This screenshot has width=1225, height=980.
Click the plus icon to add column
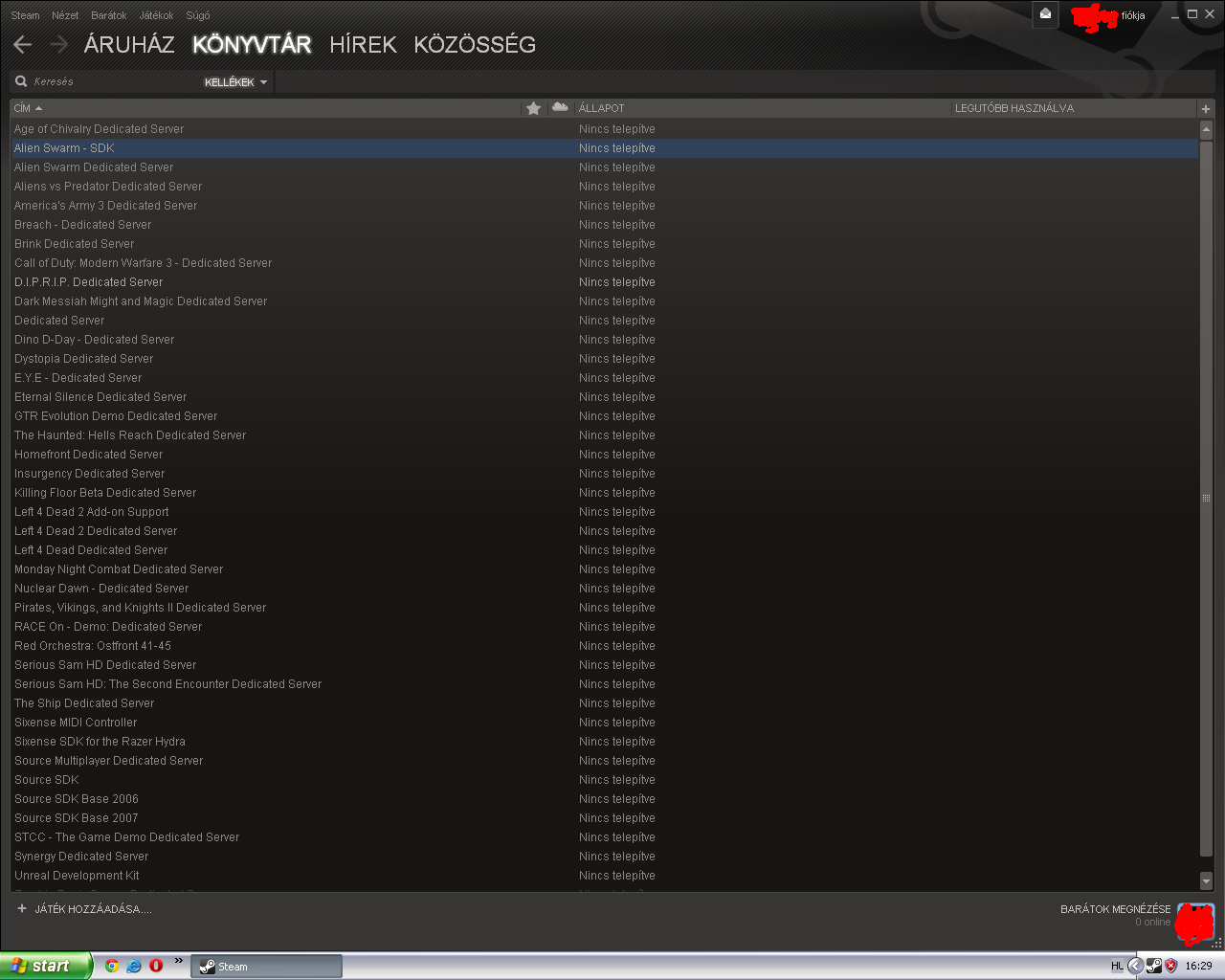click(1206, 108)
